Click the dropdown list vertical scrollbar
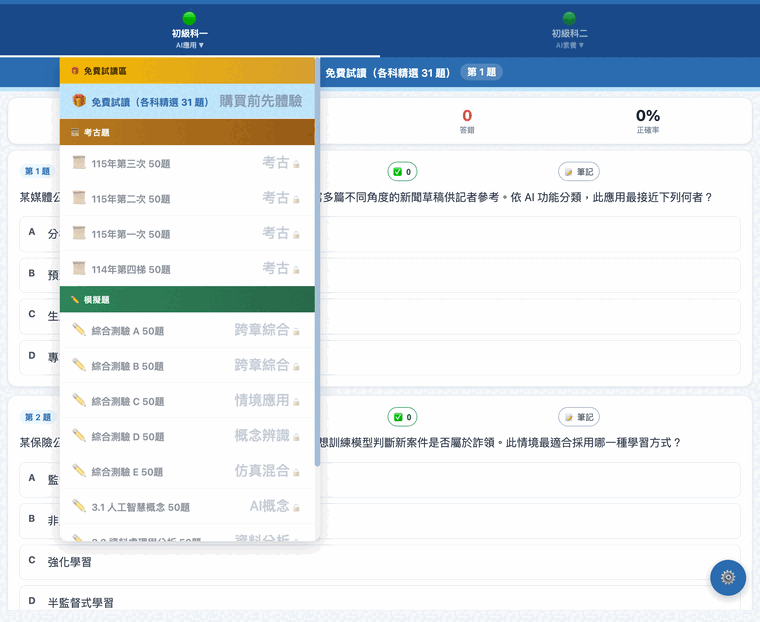 pos(317,262)
